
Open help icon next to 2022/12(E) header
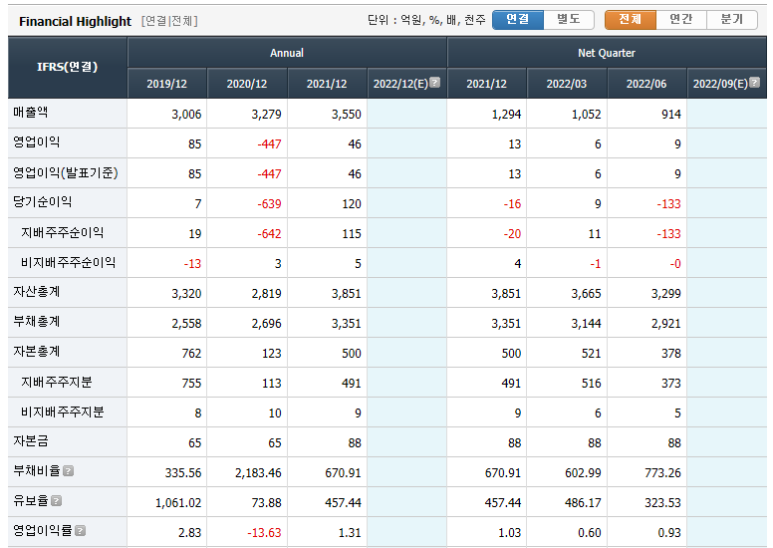[434, 82]
